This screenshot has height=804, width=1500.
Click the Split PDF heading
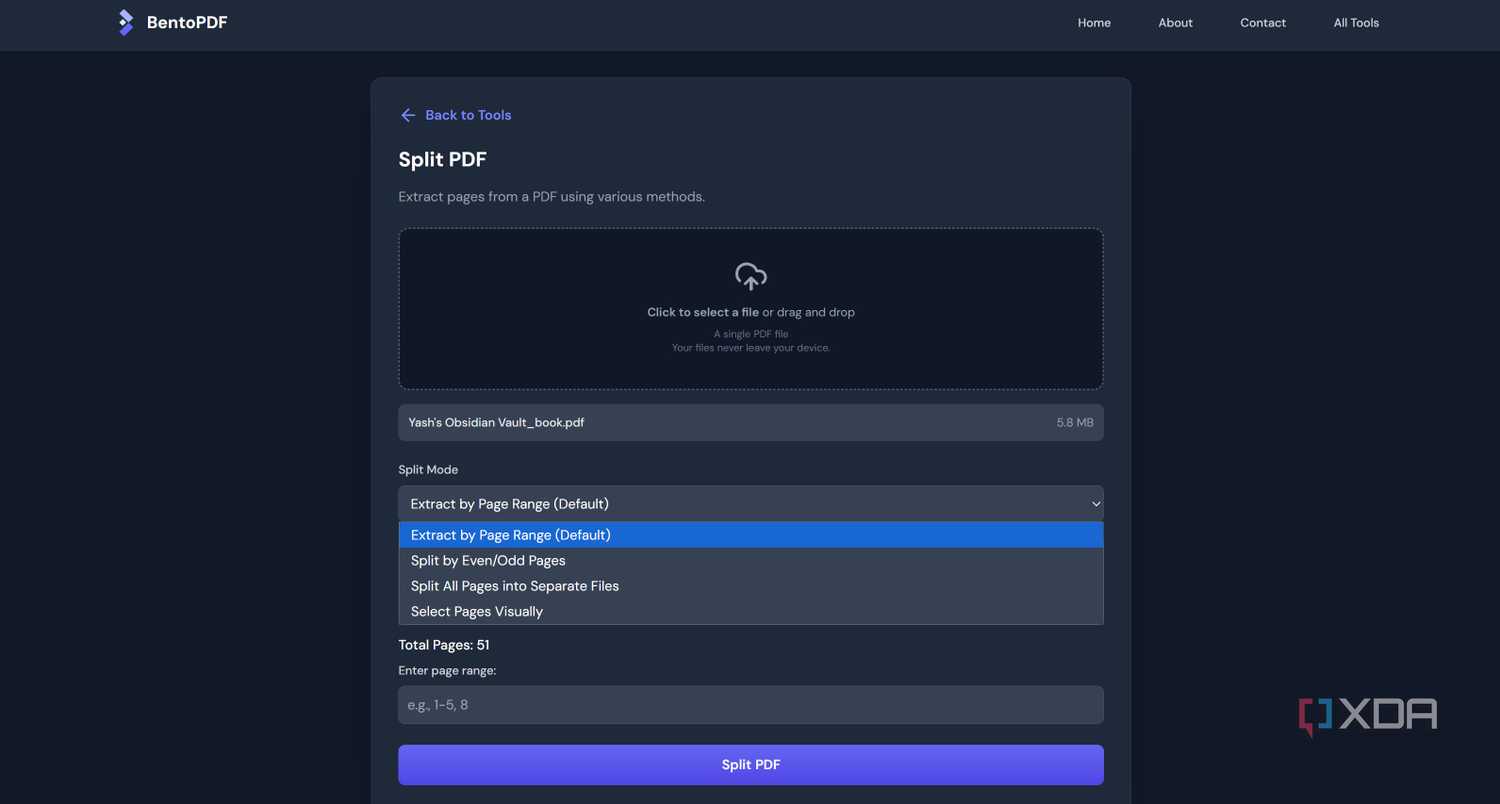pyautogui.click(x=442, y=160)
